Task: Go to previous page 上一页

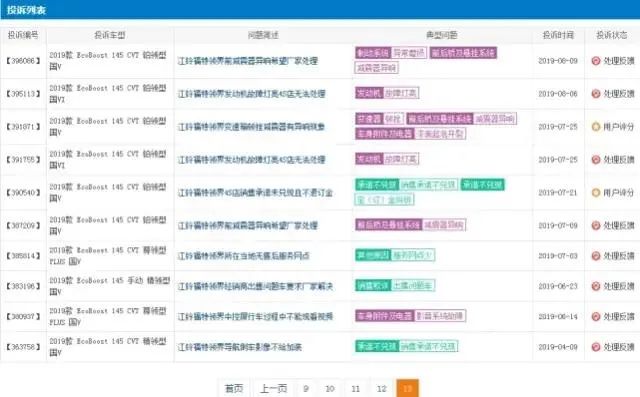Action: pyautogui.click(x=273, y=388)
